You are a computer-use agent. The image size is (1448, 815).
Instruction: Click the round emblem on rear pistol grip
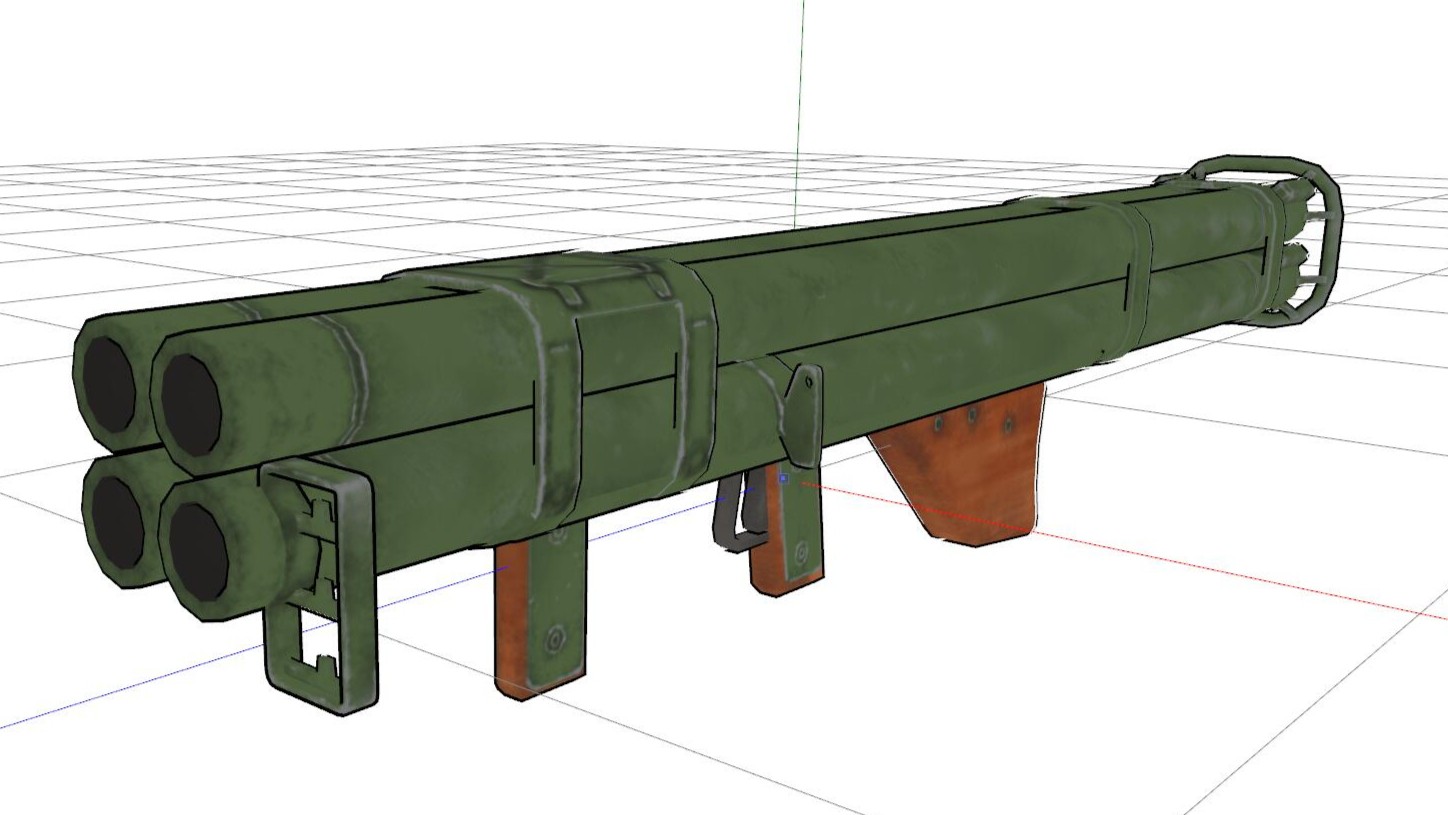799,553
